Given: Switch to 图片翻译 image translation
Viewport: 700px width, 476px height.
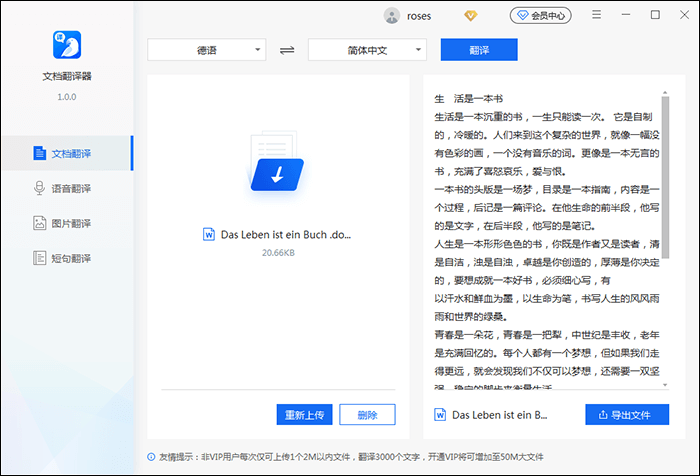Looking at the screenshot, I should coord(67,223).
